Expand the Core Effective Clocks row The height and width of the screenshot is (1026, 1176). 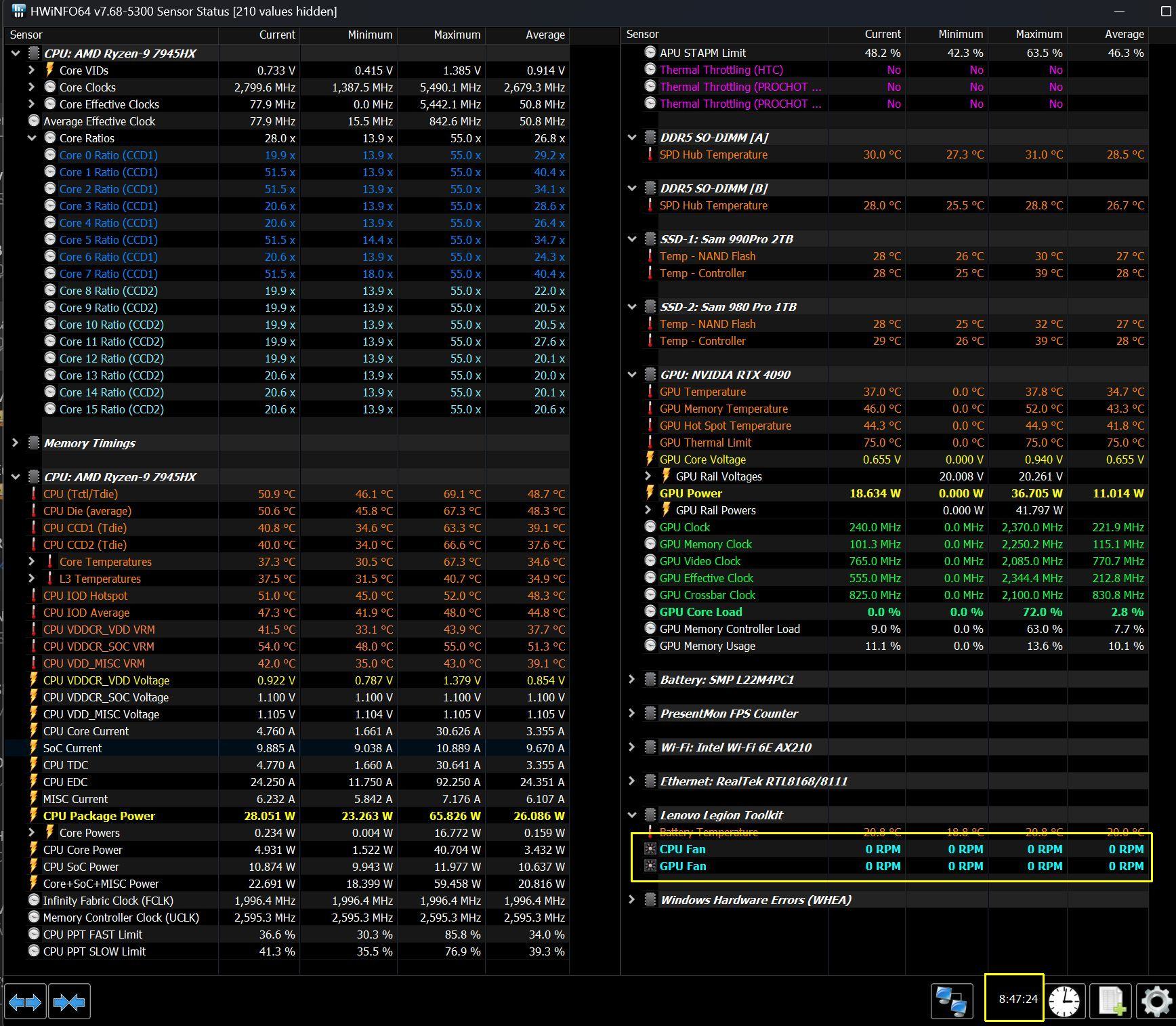(x=31, y=104)
